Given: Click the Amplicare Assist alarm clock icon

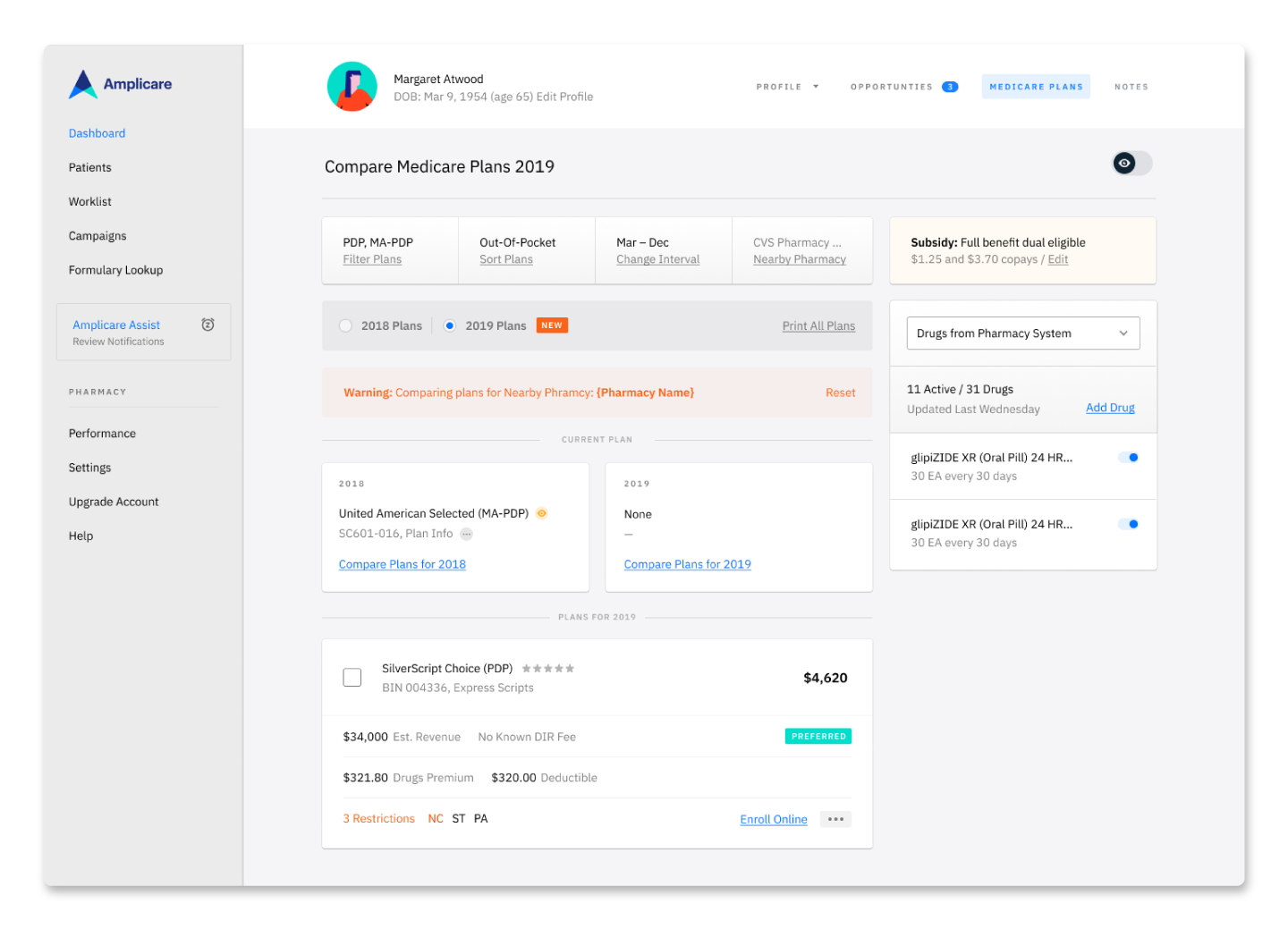Looking at the screenshot, I should click(208, 325).
